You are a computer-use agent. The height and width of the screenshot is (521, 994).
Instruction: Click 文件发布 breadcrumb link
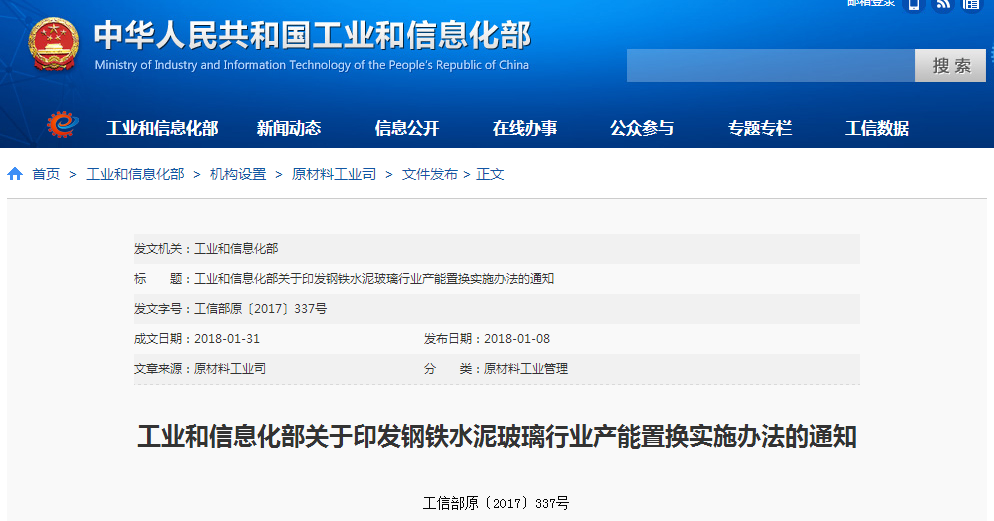429,174
